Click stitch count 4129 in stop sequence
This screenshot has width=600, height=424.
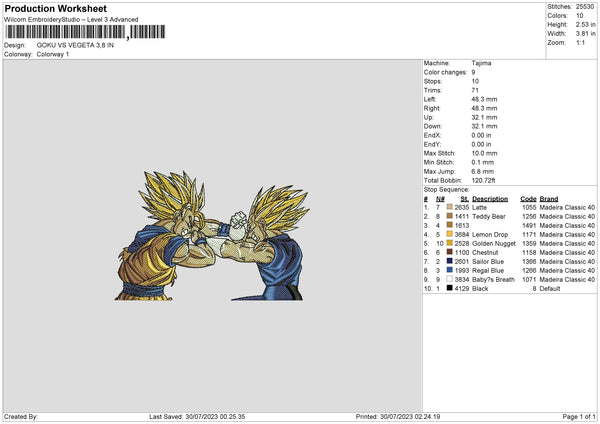pyautogui.click(x=461, y=289)
